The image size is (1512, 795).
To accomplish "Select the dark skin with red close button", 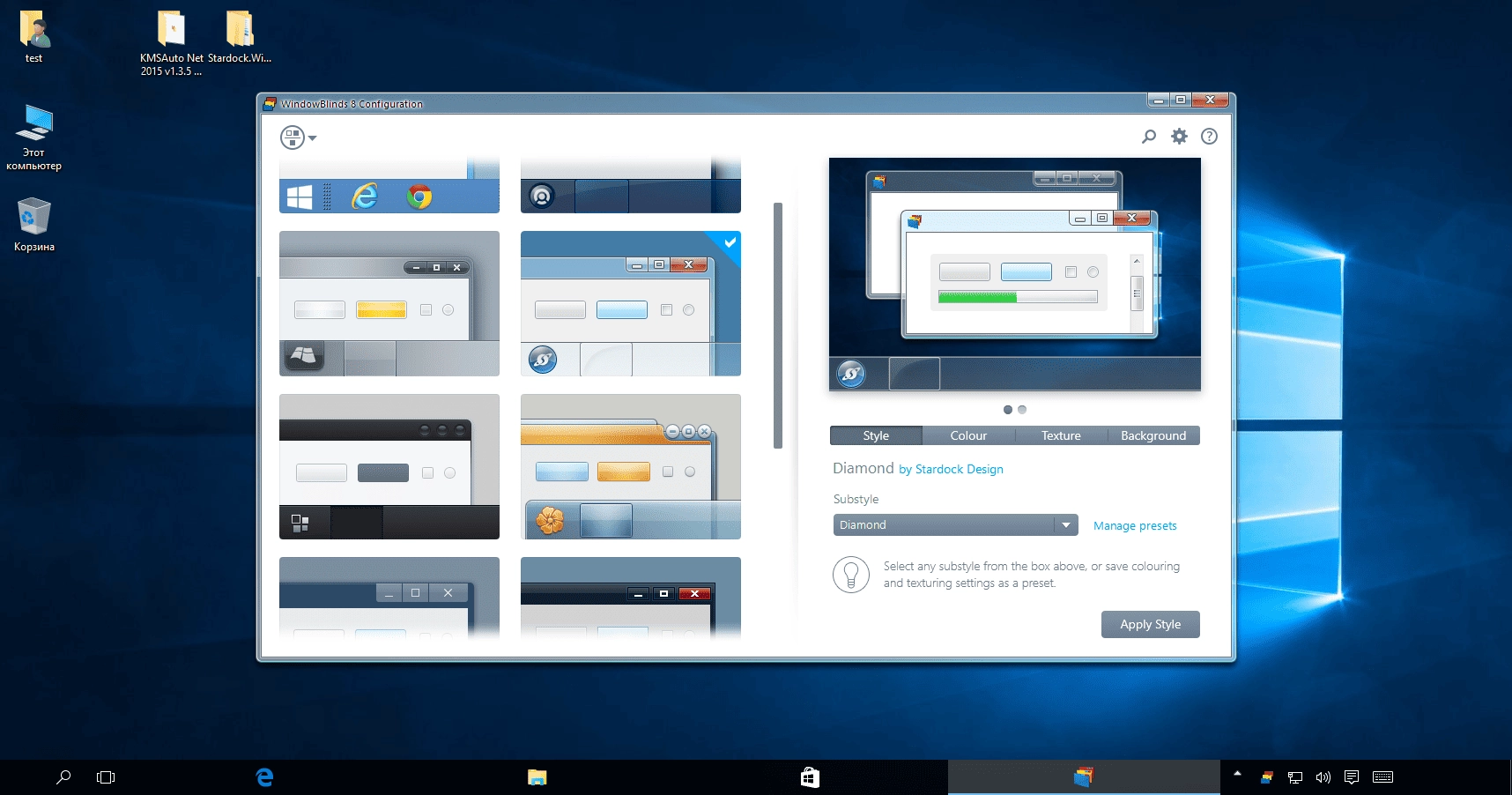I will [x=631, y=597].
